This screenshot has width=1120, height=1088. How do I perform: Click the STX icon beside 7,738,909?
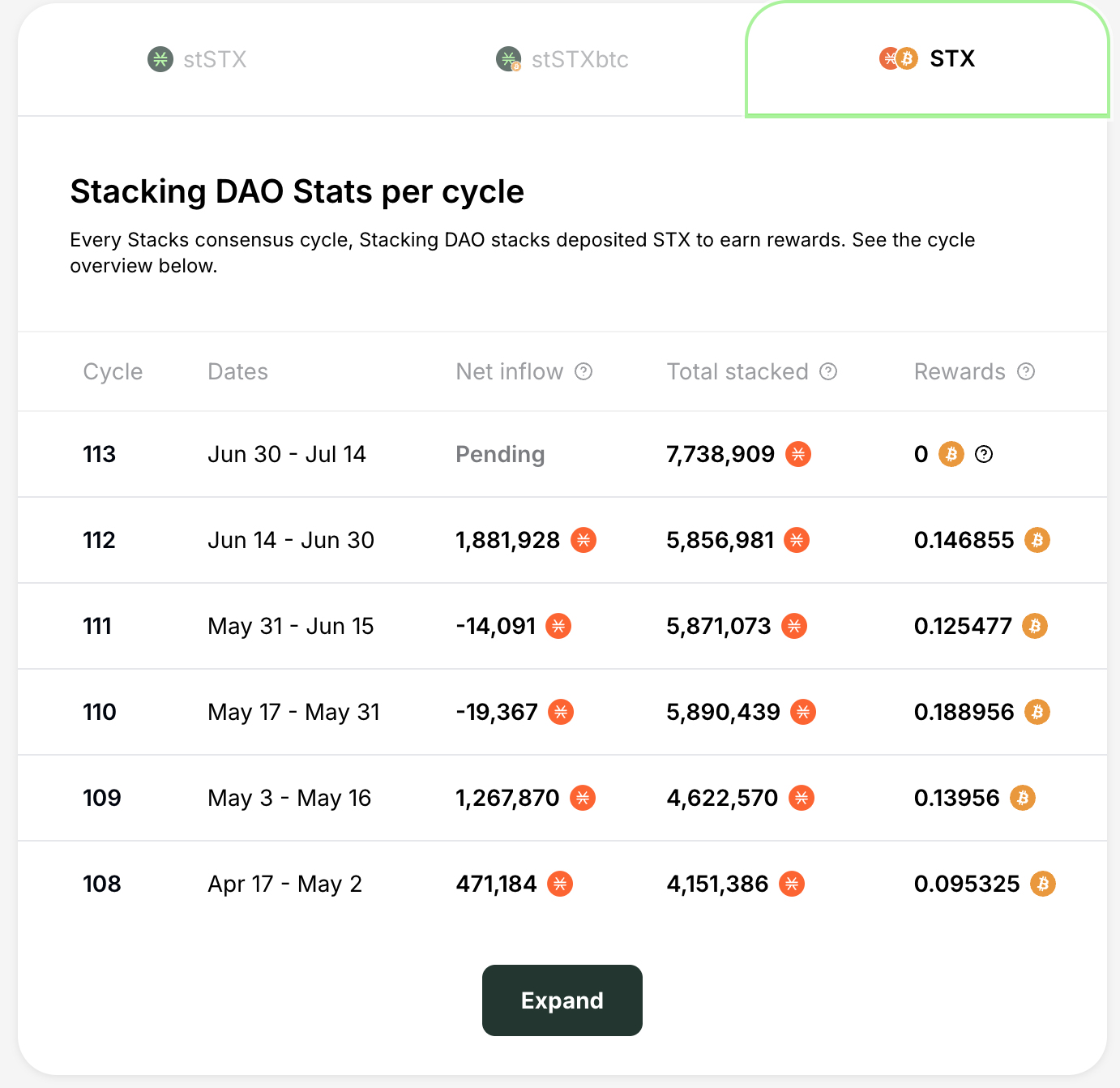point(798,454)
